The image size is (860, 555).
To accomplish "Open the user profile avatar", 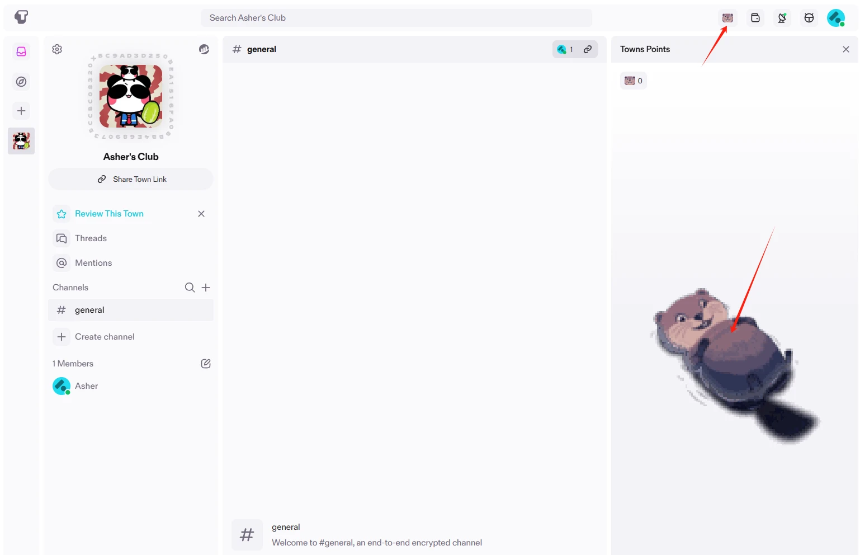I will coord(836,18).
